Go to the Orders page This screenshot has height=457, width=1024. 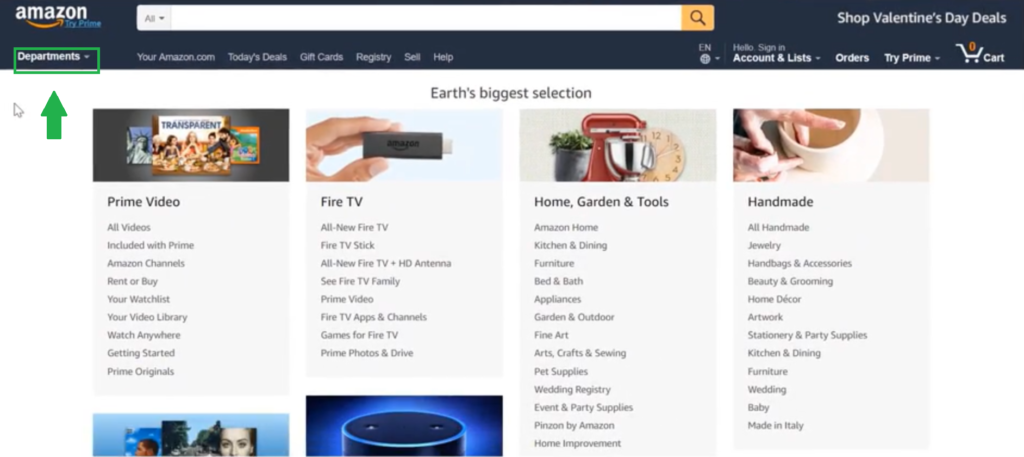(x=852, y=58)
